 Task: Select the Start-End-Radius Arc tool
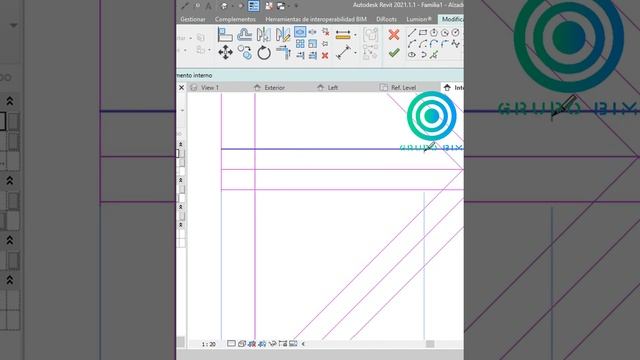412,44
